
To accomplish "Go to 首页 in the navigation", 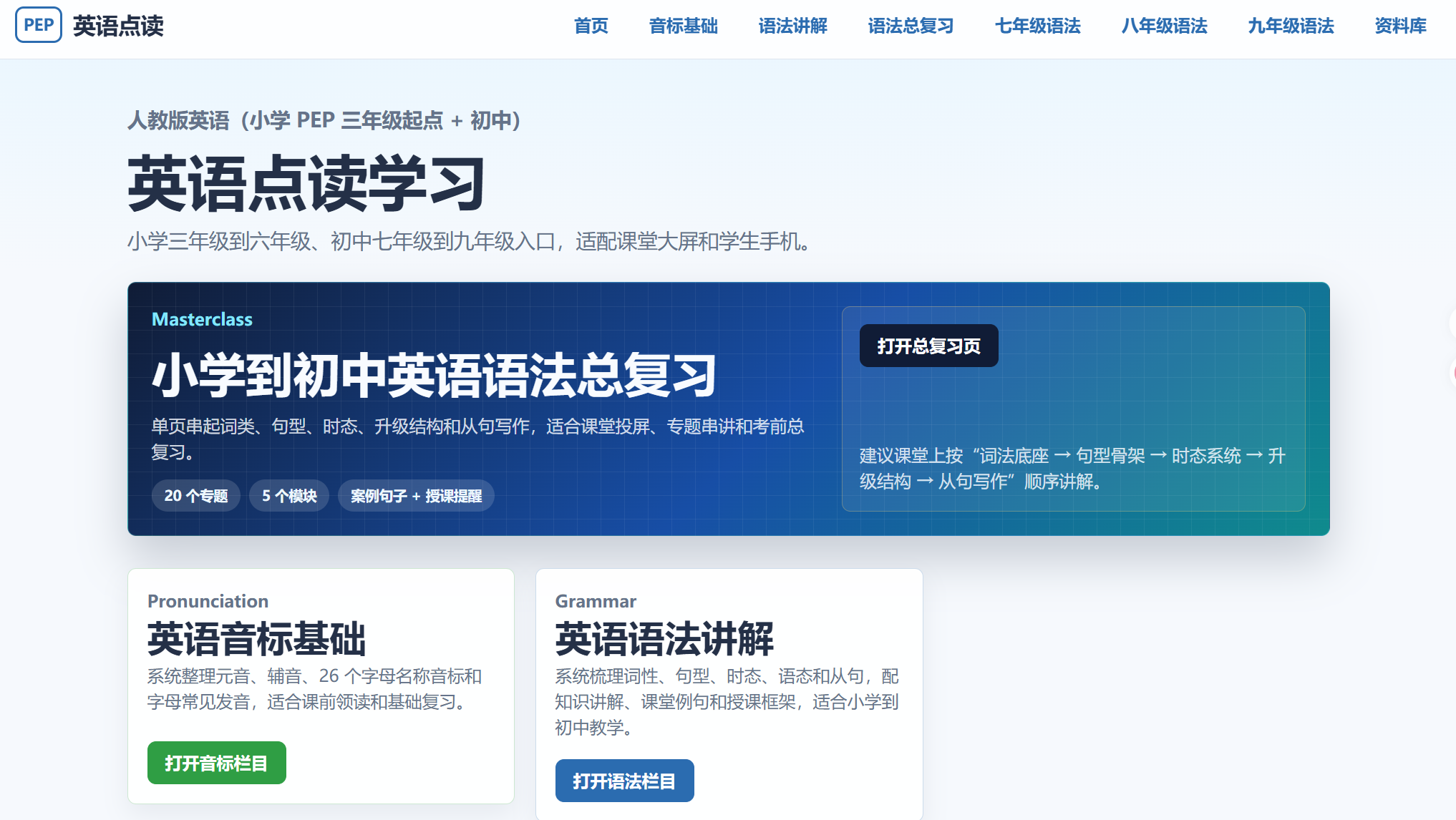I will click(x=591, y=26).
